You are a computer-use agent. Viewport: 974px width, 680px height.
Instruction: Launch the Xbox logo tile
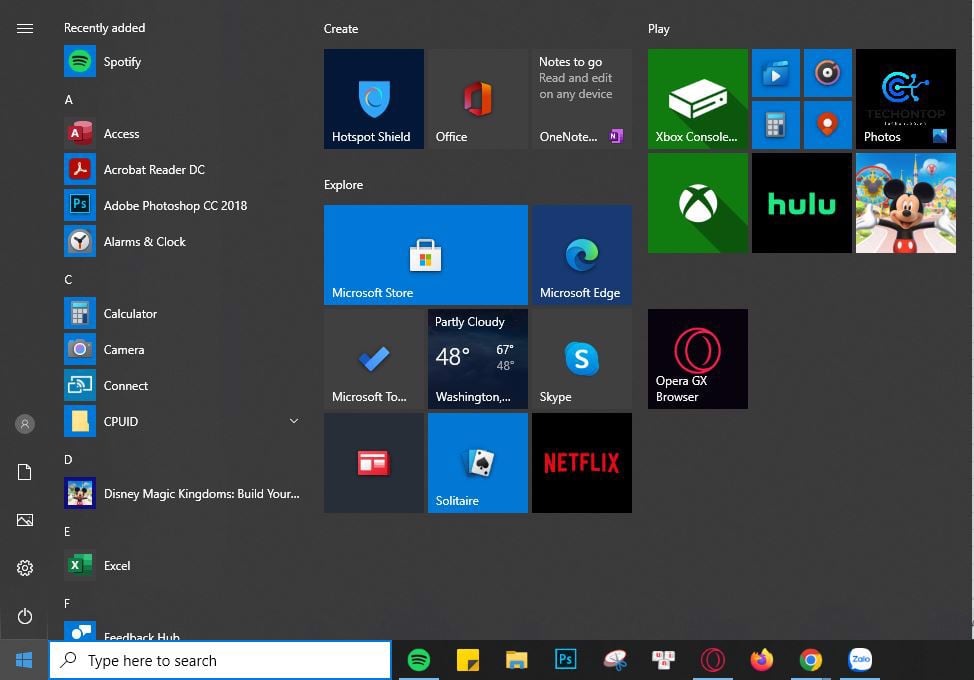tap(698, 203)
